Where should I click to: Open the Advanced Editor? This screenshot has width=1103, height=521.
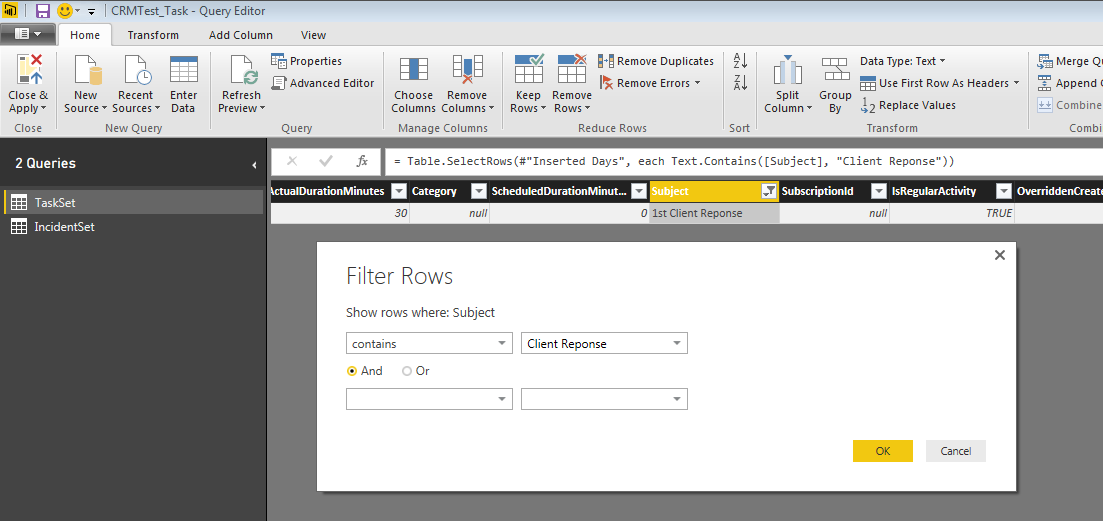[x=323, y=83]
